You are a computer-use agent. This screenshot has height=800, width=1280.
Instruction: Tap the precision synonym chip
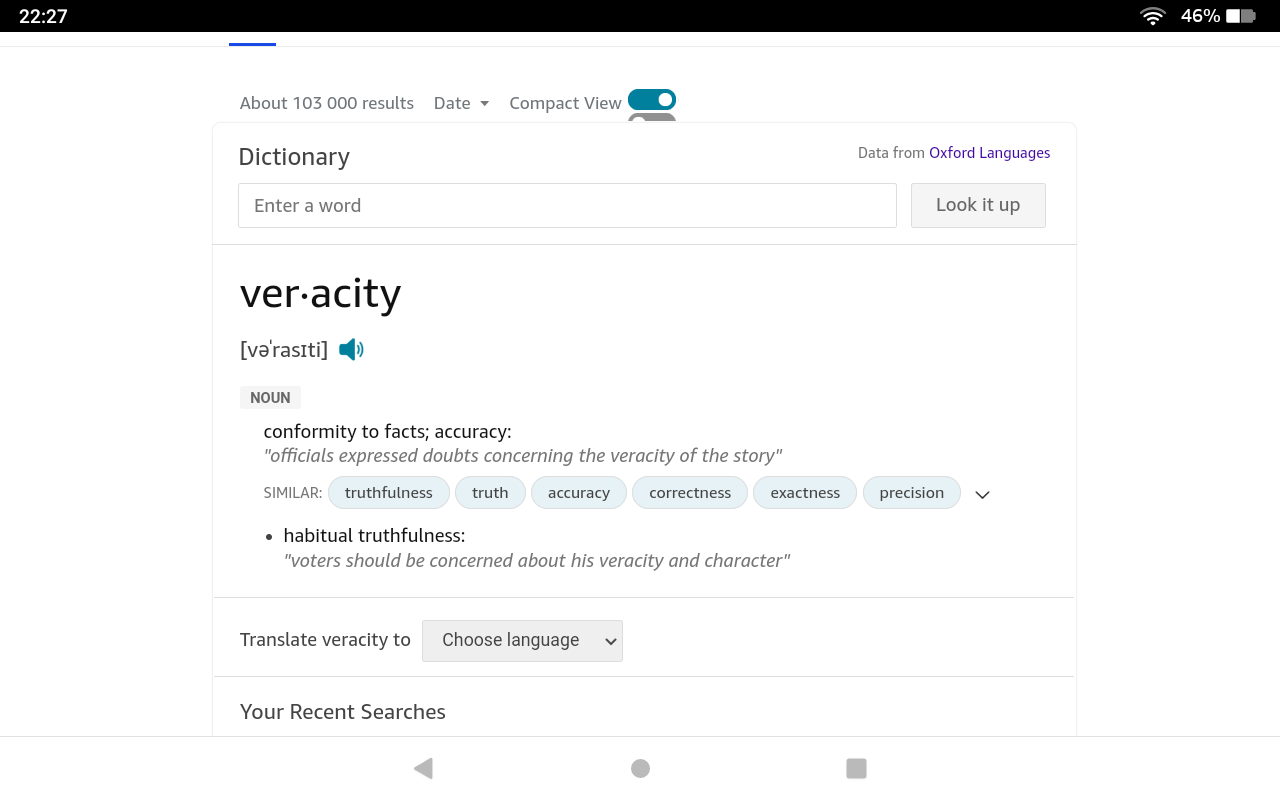911,493
